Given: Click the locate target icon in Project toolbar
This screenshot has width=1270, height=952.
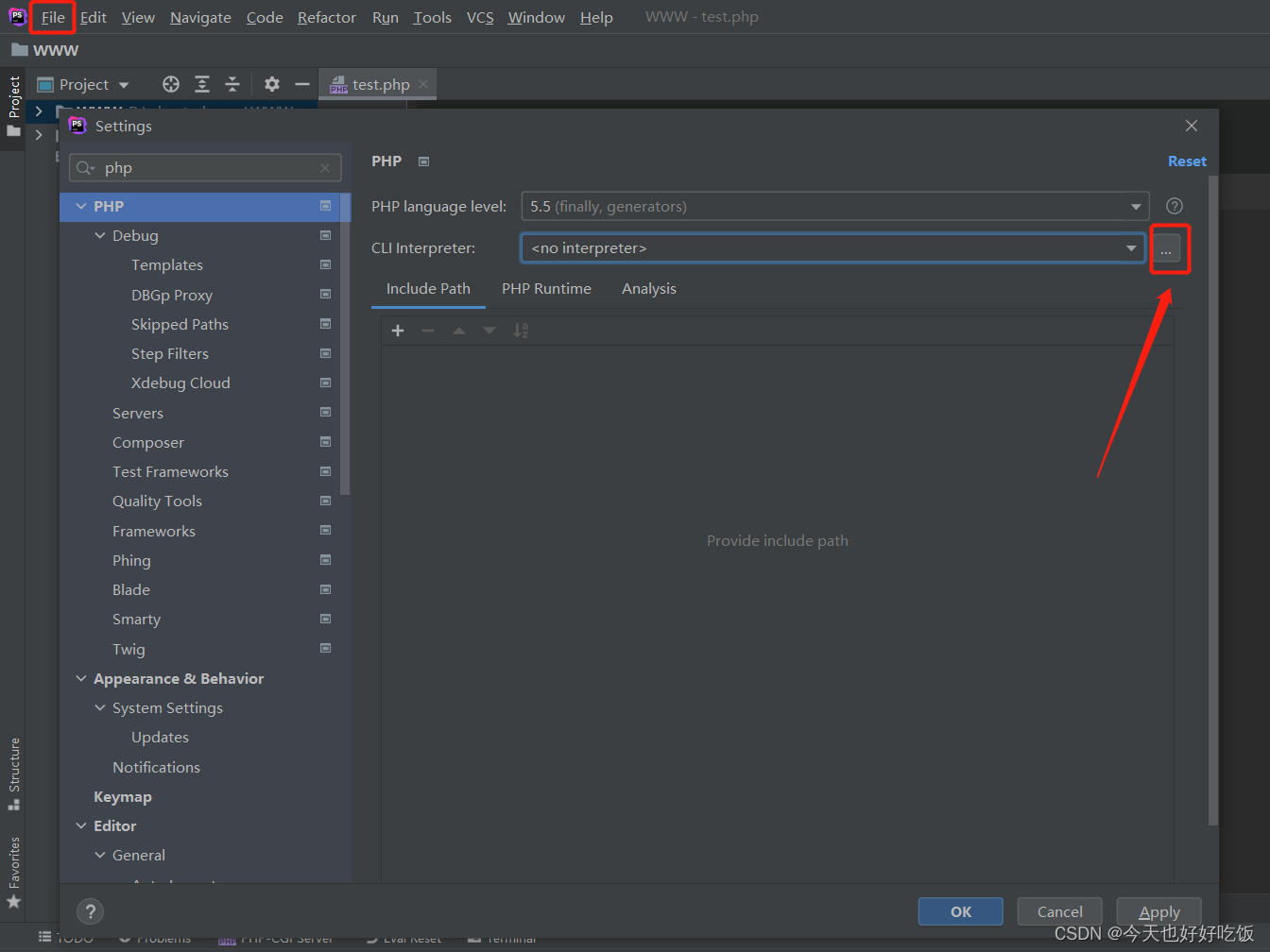Looking at the screenshot, I should pos(171,84).
